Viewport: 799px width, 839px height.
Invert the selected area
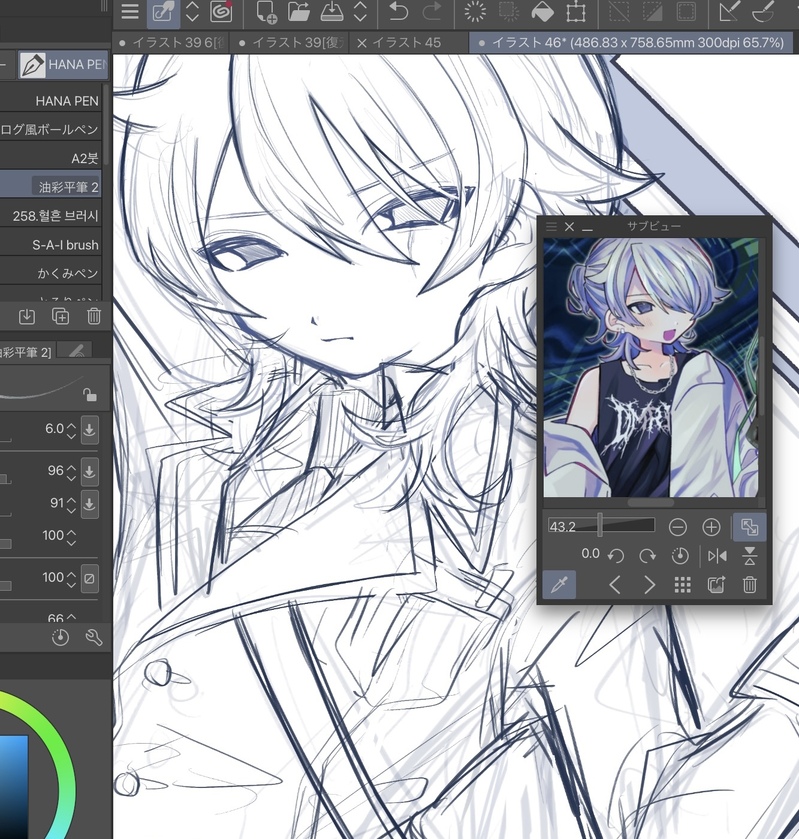coord(652,11)
